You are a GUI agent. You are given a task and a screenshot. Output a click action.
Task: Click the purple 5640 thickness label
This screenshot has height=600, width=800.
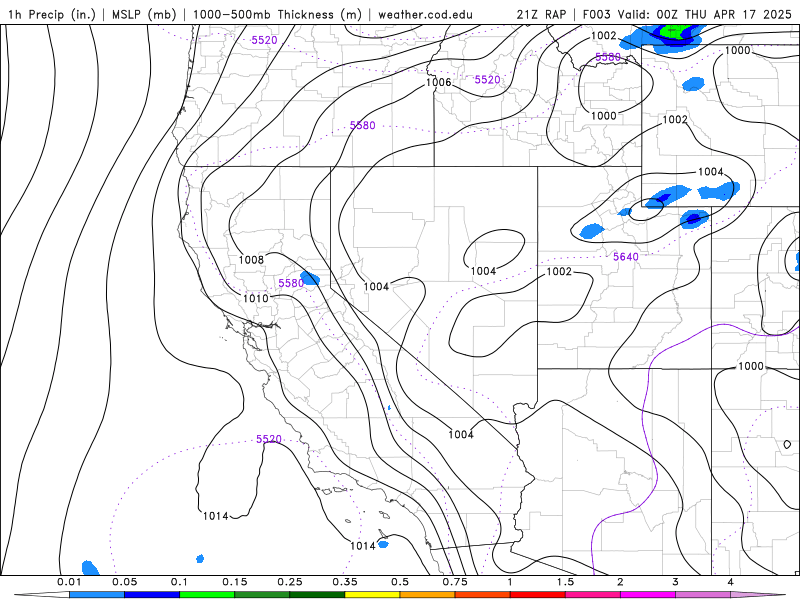pyautogui.click(x=626, y=257)
